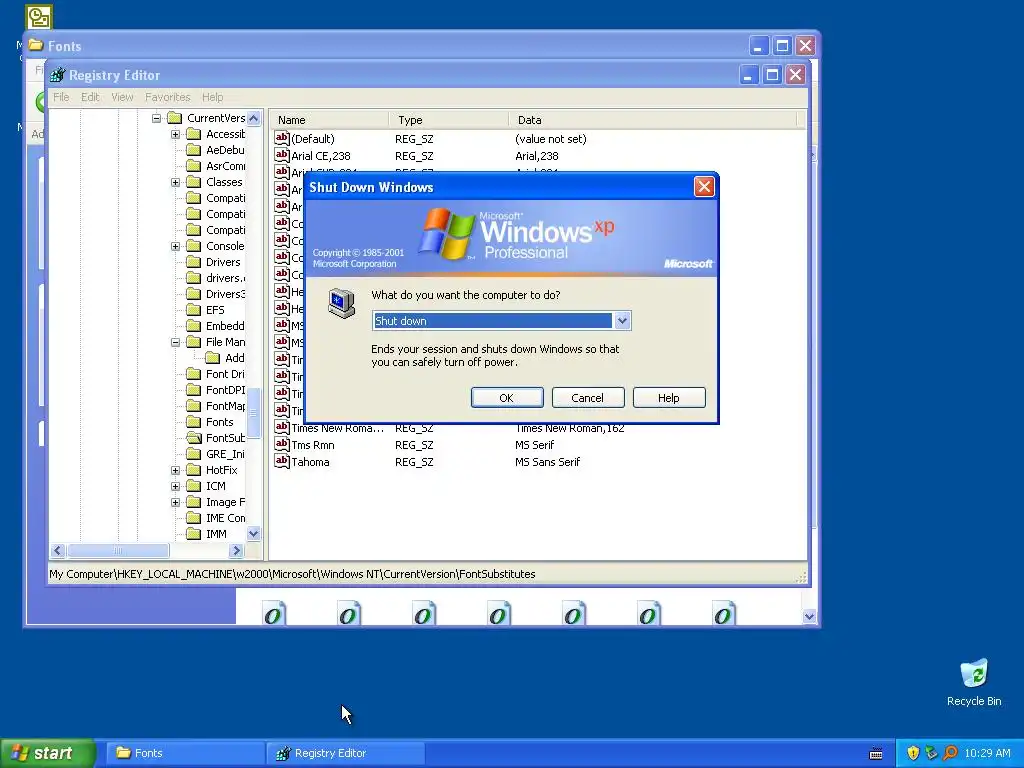Click the tree pane vertical scrollbar thumb

[x=254, y=413]
